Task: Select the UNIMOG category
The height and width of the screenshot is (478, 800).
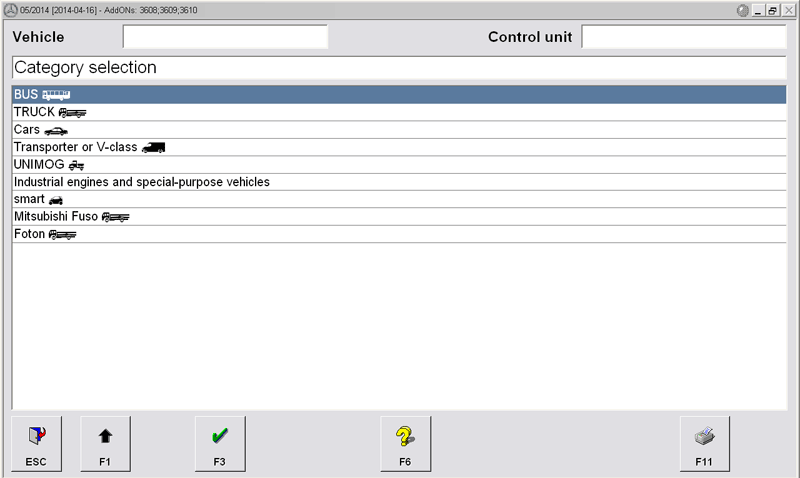Action: pos(399,164)
